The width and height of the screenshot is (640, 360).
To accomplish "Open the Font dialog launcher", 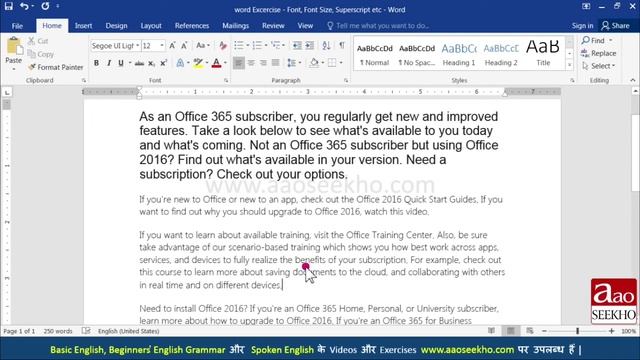I will point(226,81).
